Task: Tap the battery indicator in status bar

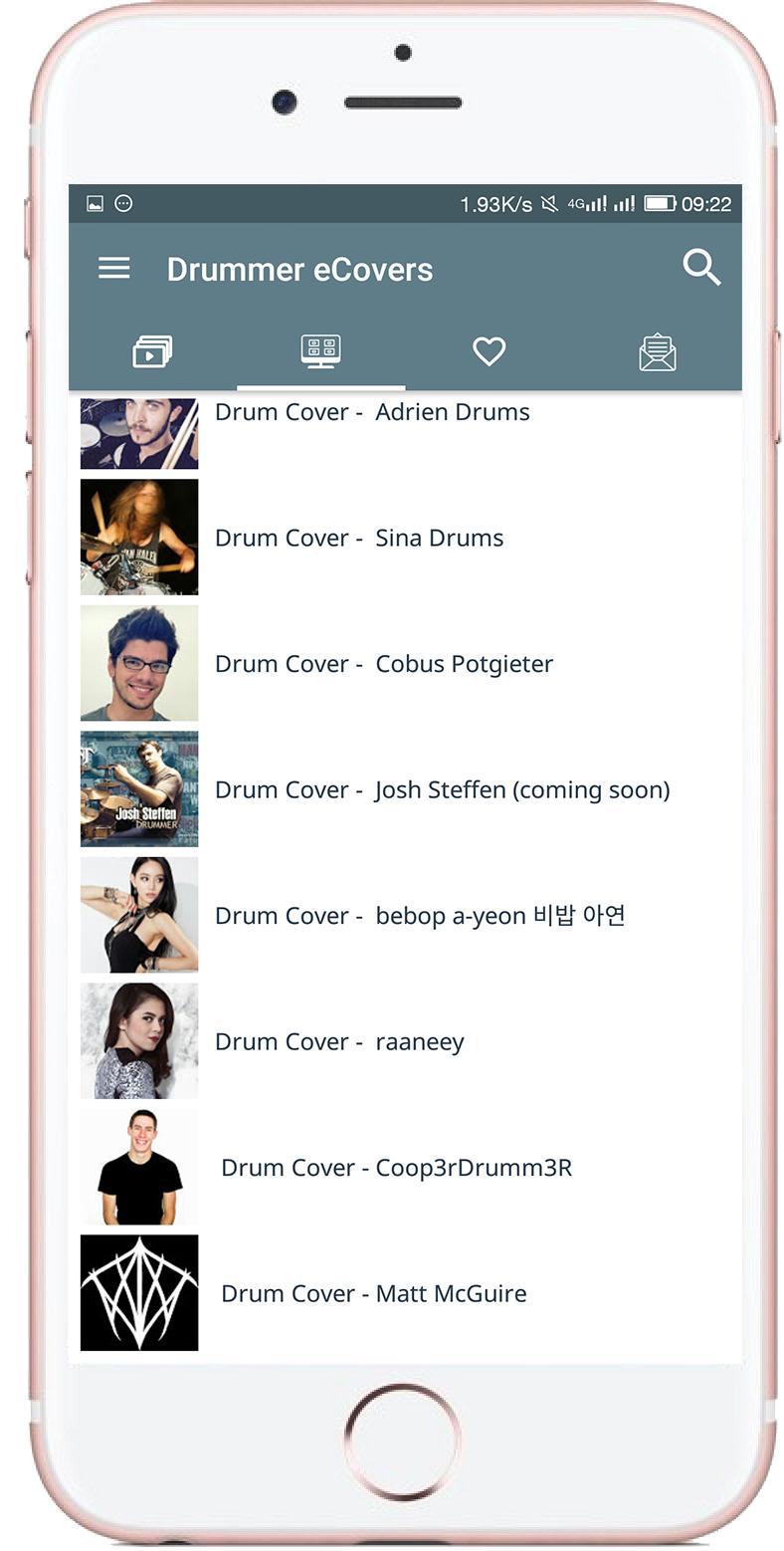Action: pos(660,203)
